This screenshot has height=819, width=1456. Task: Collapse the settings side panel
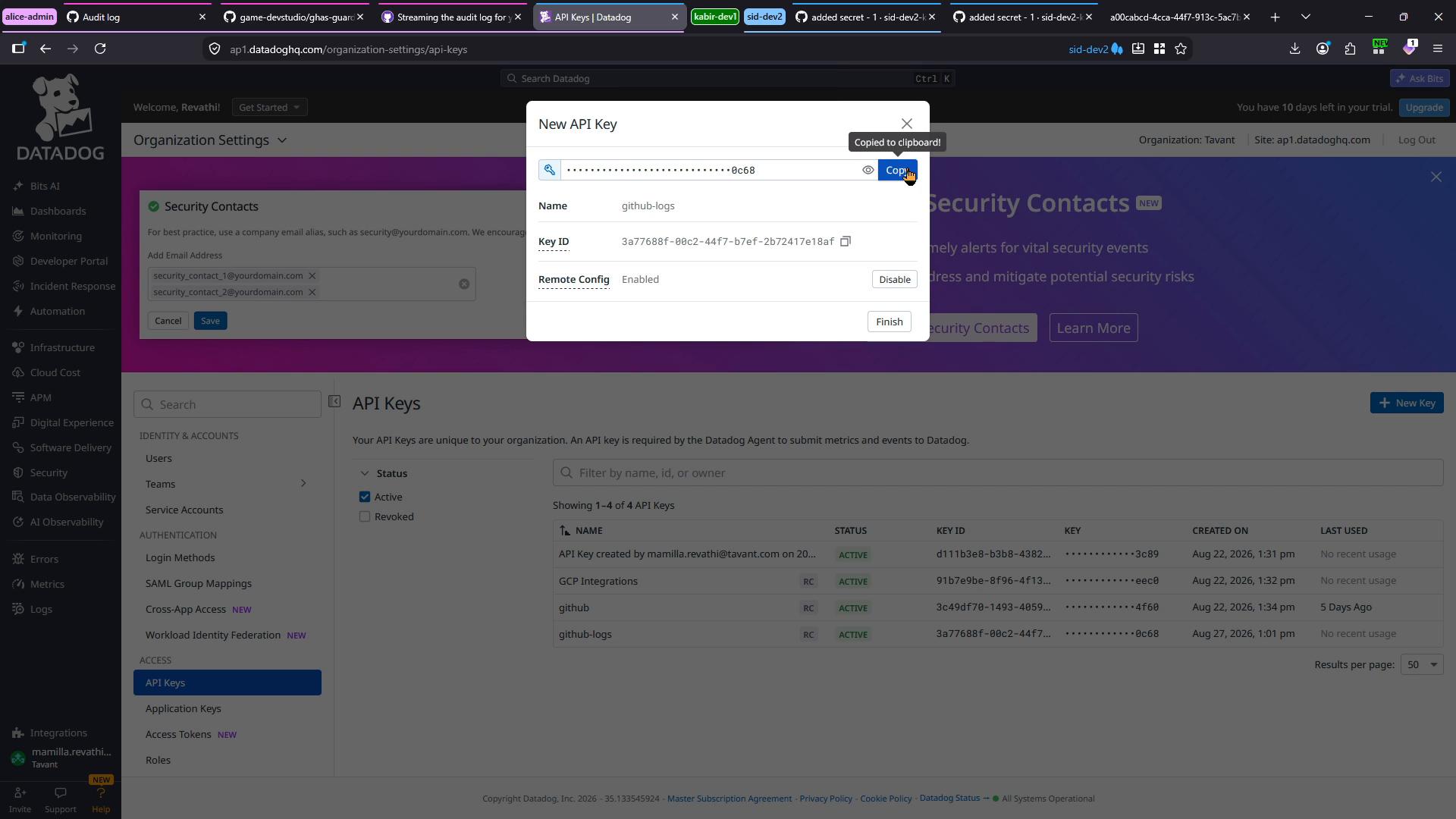[334, 402]
